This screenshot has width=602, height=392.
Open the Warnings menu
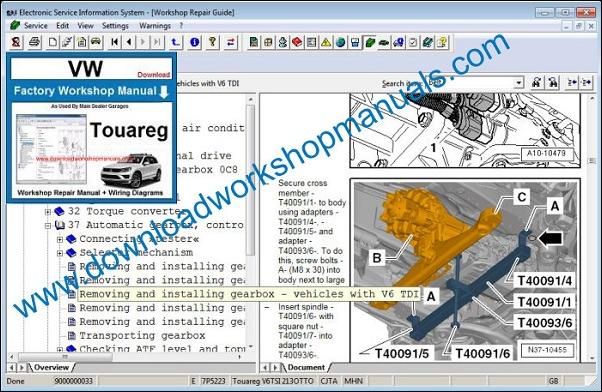click(155, 26)
